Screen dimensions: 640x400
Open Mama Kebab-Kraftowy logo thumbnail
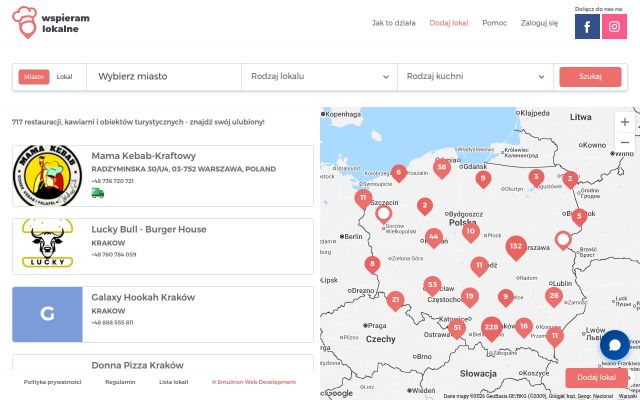click(47, 176)
